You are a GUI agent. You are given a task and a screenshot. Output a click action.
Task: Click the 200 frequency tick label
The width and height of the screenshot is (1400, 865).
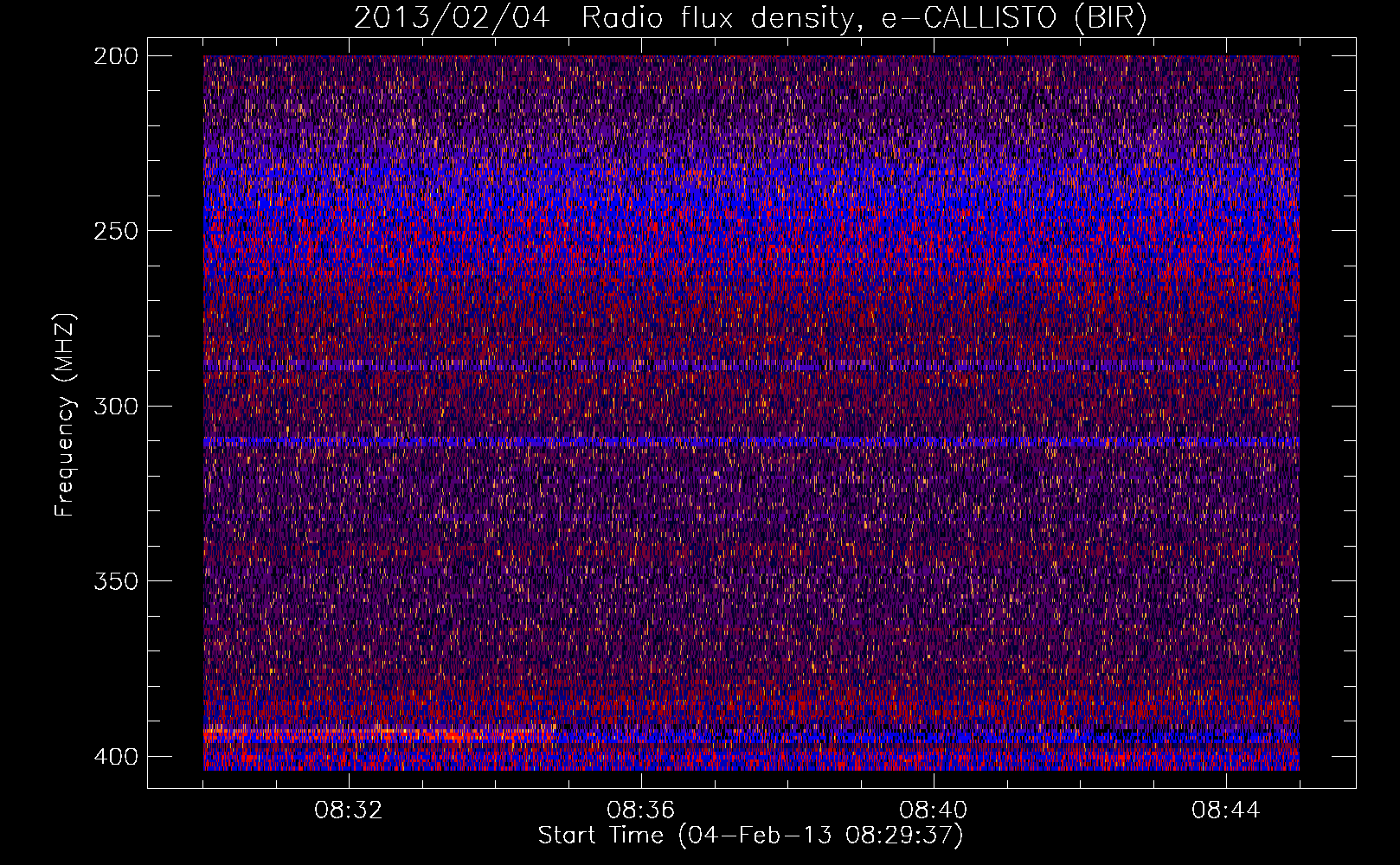115,55
